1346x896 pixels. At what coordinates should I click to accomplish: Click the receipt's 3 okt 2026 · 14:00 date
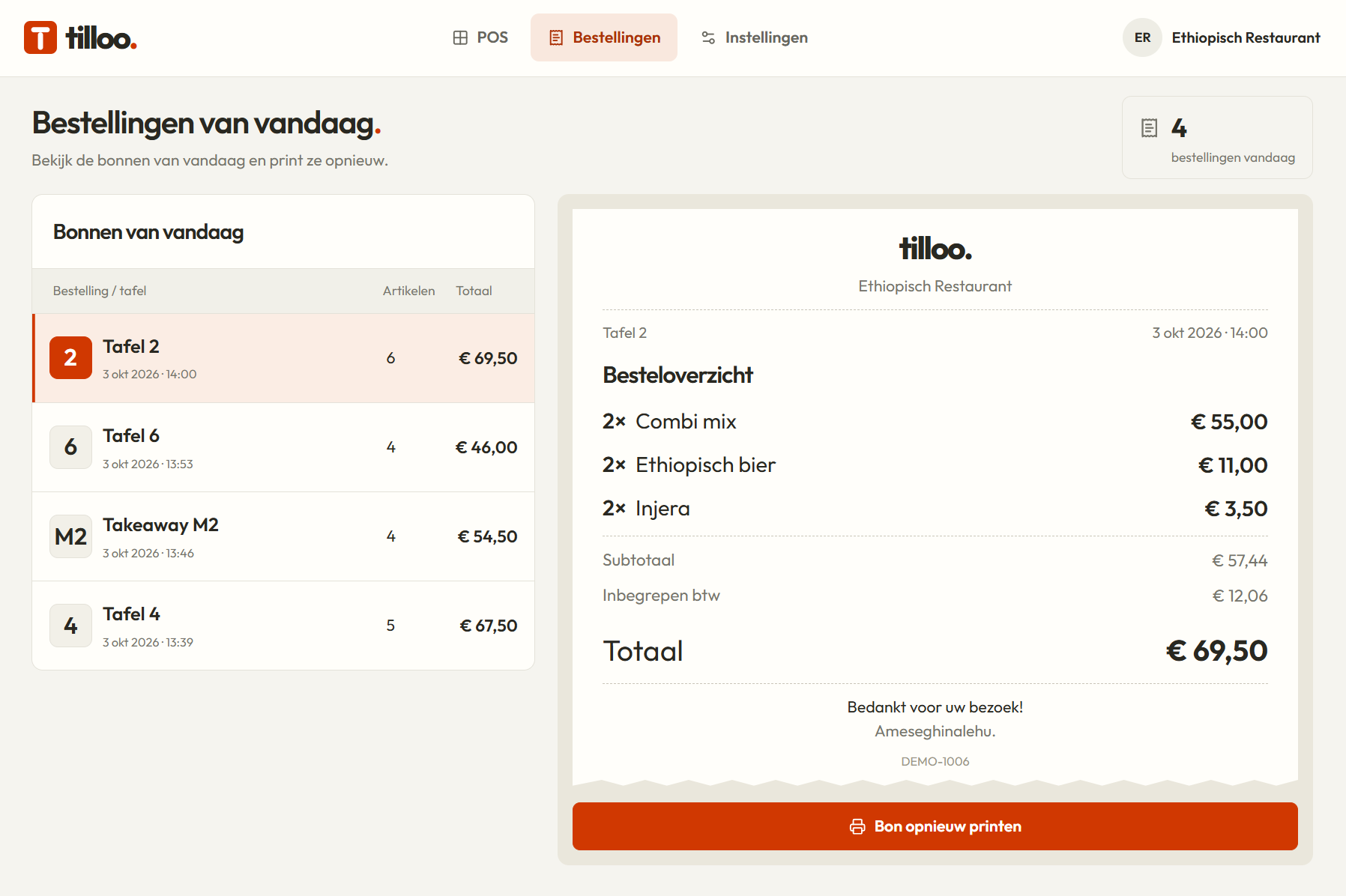point(1210,333)
